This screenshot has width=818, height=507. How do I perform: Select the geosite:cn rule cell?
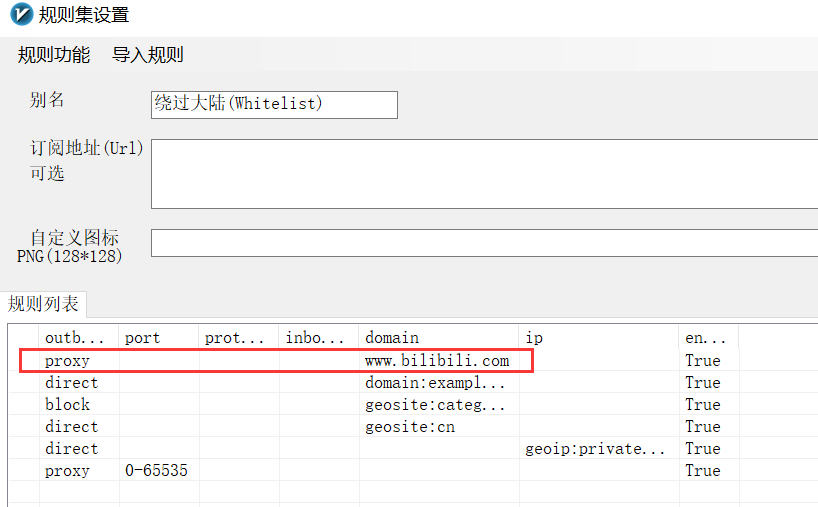click(x=410, y=427)
